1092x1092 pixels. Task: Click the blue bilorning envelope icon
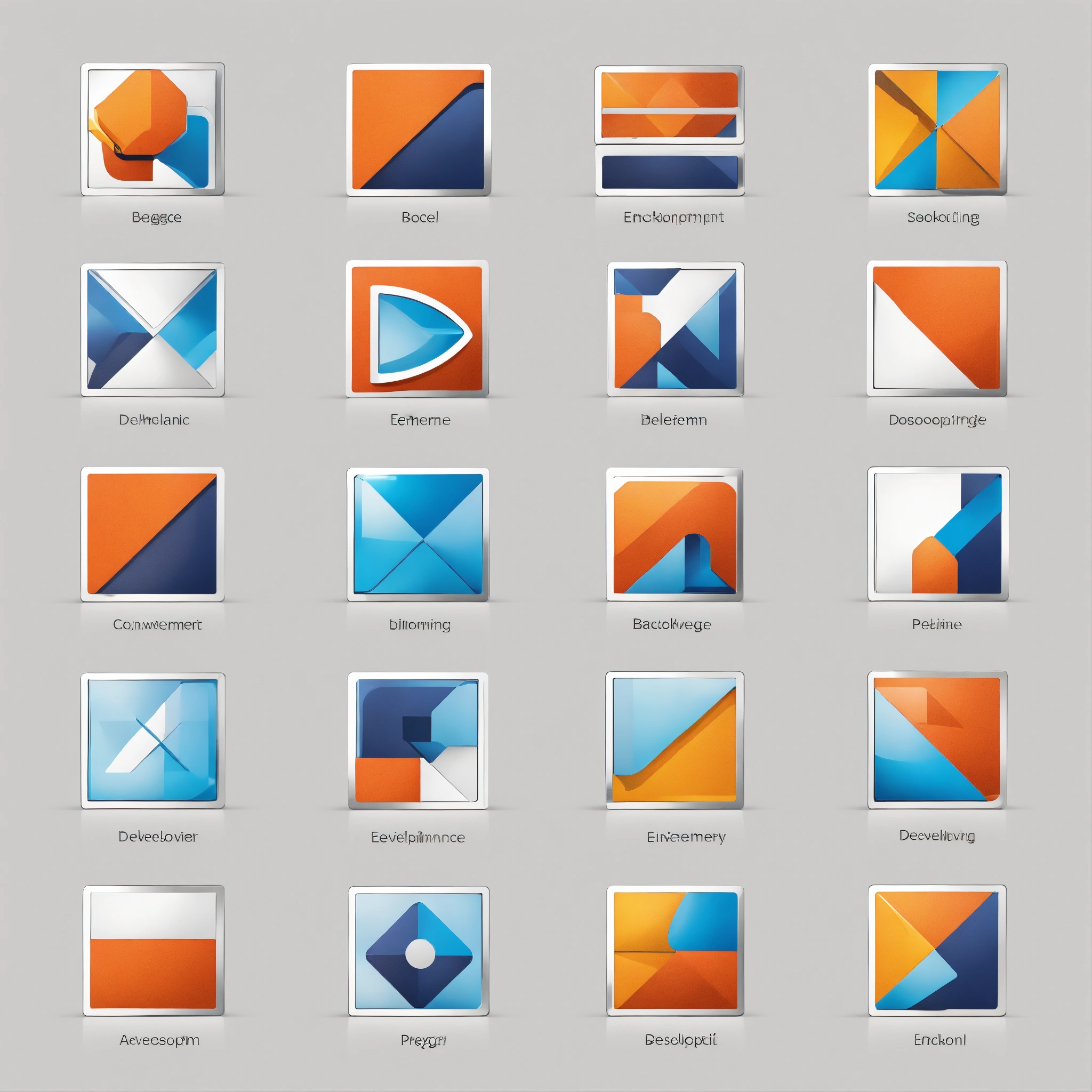[417, 534]
